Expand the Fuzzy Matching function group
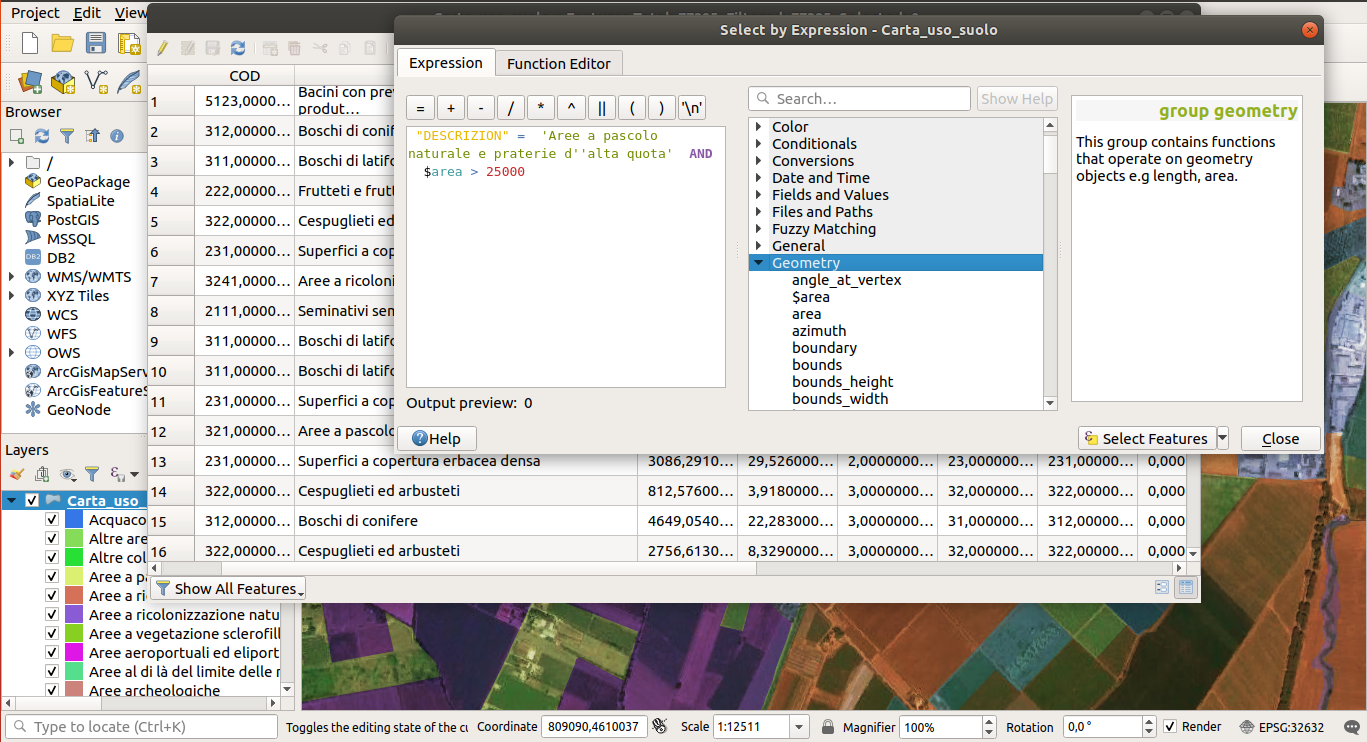 pos(759,229)
